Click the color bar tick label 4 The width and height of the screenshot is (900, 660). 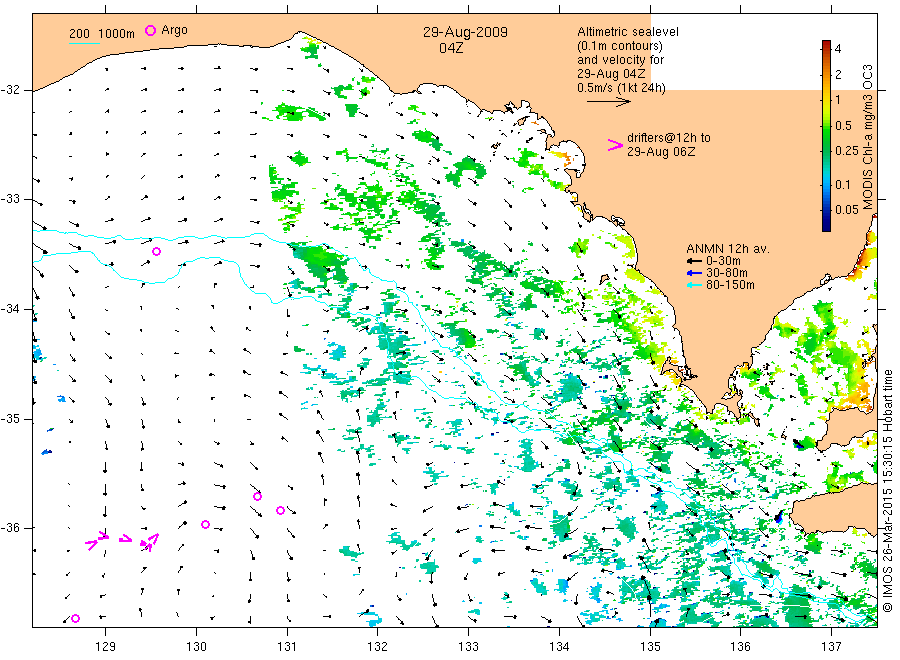coord(838,49)
